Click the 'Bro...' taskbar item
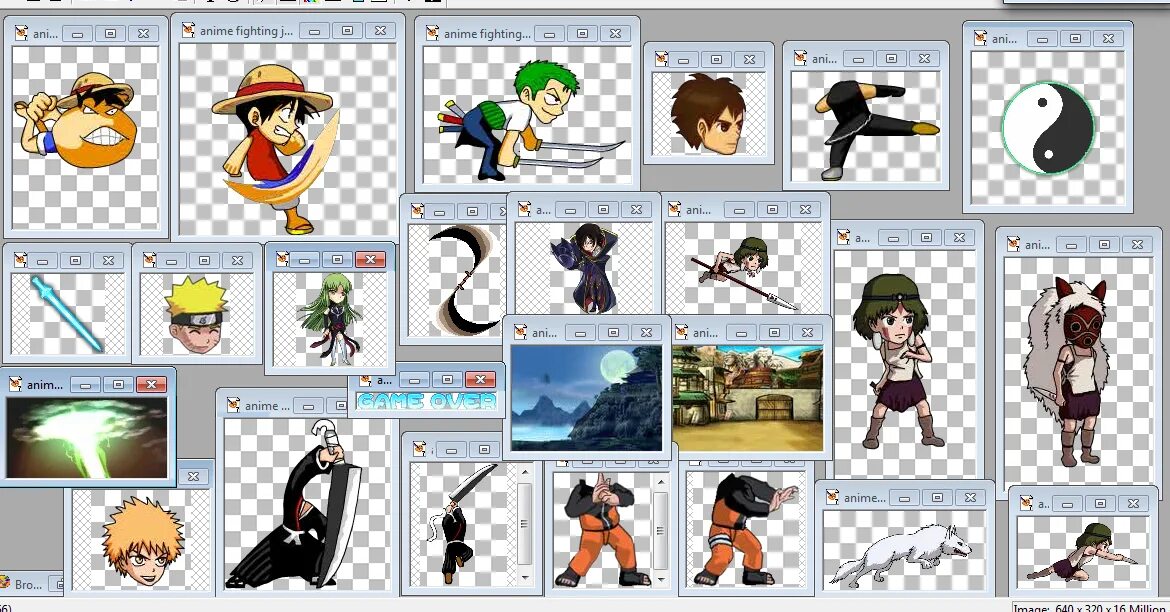Viewport: 1170px width, 612px height. point(28,584)
